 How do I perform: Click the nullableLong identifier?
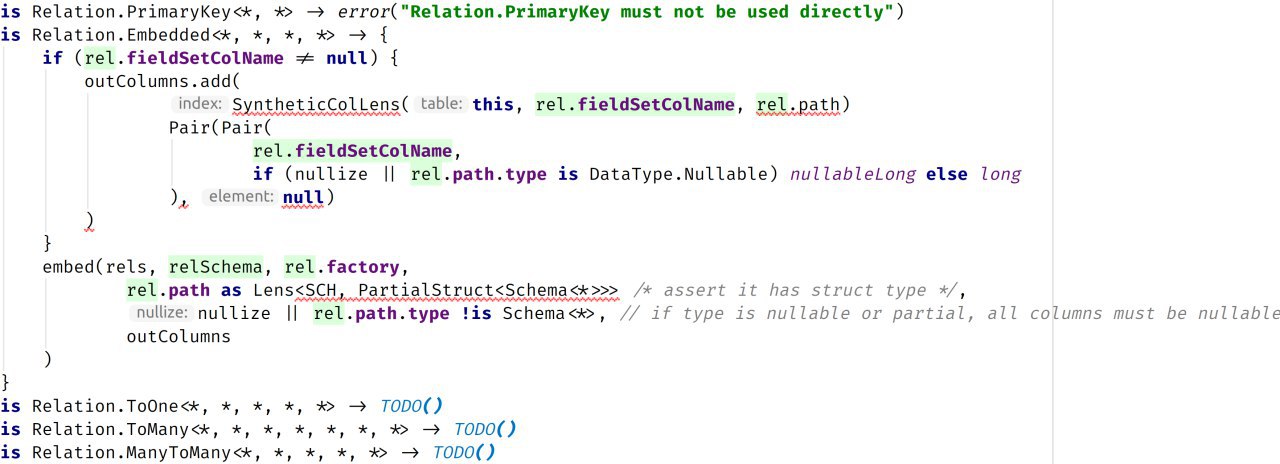(852, 174)
